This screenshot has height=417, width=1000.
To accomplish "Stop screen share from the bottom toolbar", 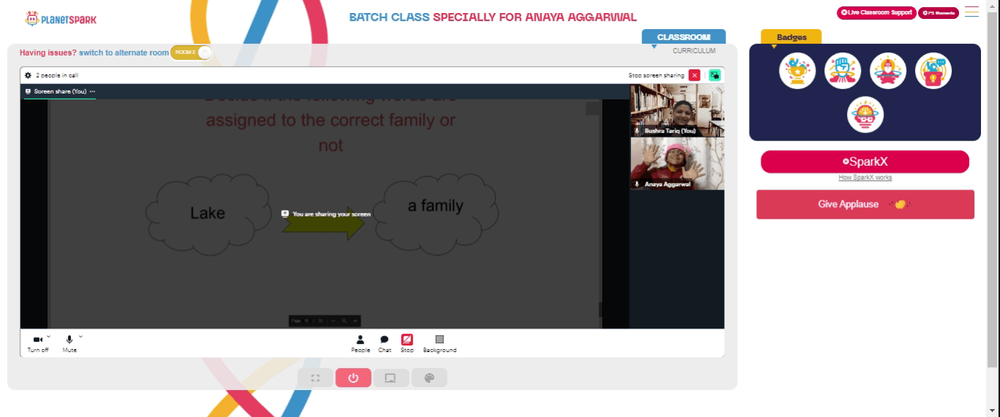I will (x=407, y=344).
